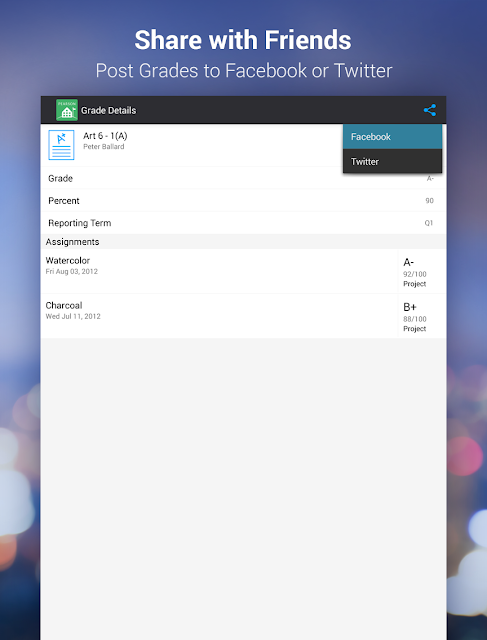
Task: Select the Percent row
Action: (243, 200)
